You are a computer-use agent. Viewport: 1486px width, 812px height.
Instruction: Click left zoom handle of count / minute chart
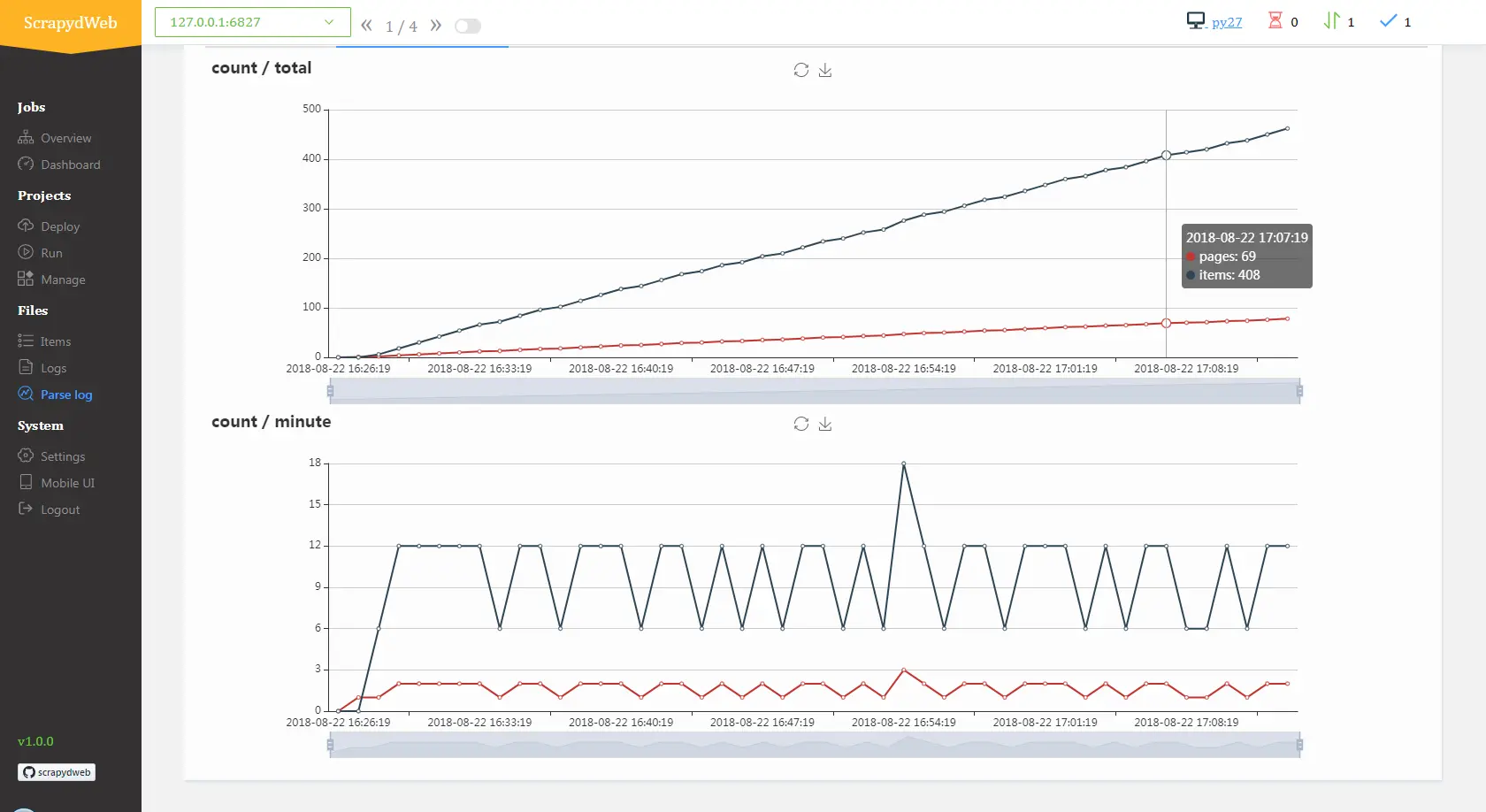point(330,745)
